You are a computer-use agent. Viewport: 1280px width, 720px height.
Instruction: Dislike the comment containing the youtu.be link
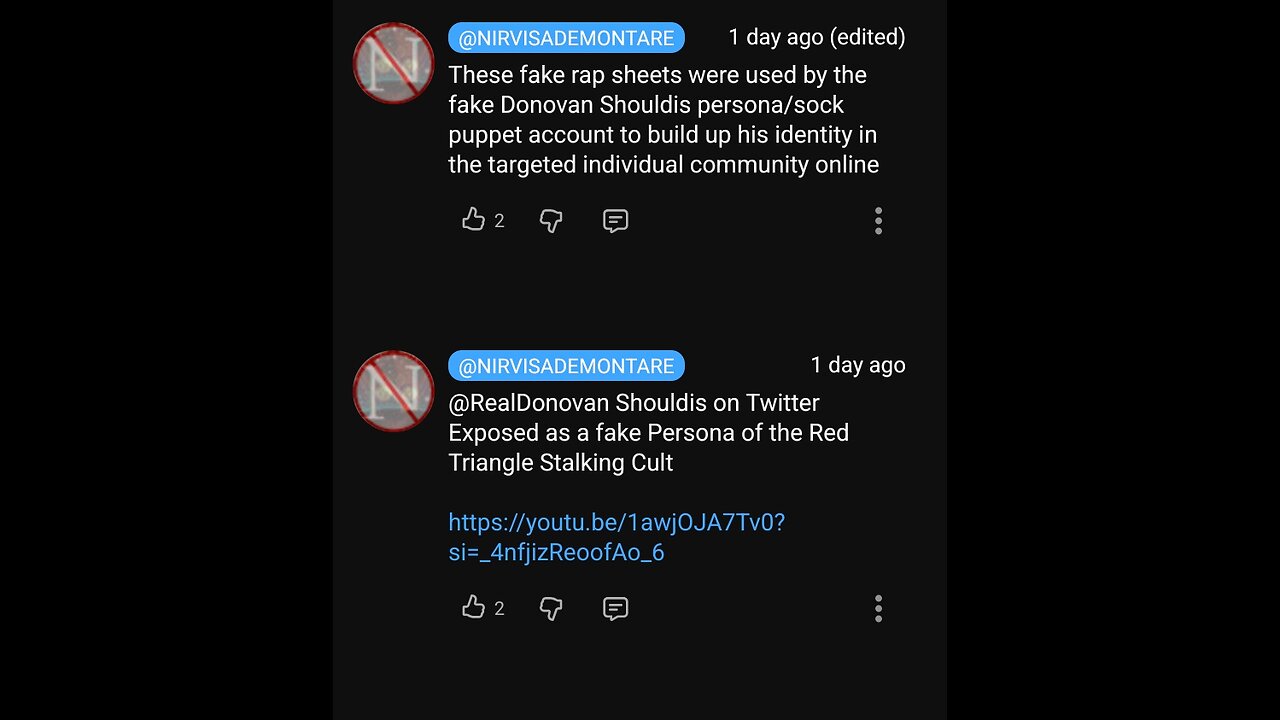pyautogui.click(x=551, y=608)
